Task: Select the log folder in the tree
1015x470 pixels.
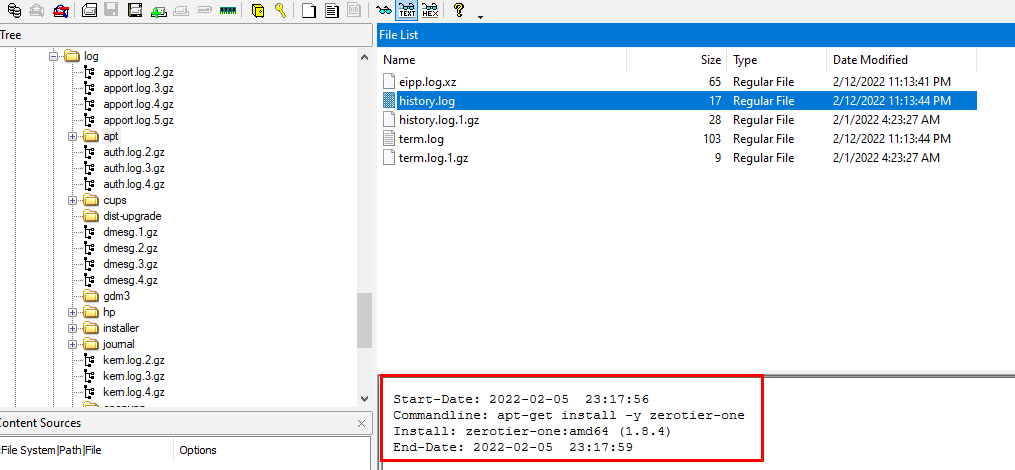Action: pos(91,56)
